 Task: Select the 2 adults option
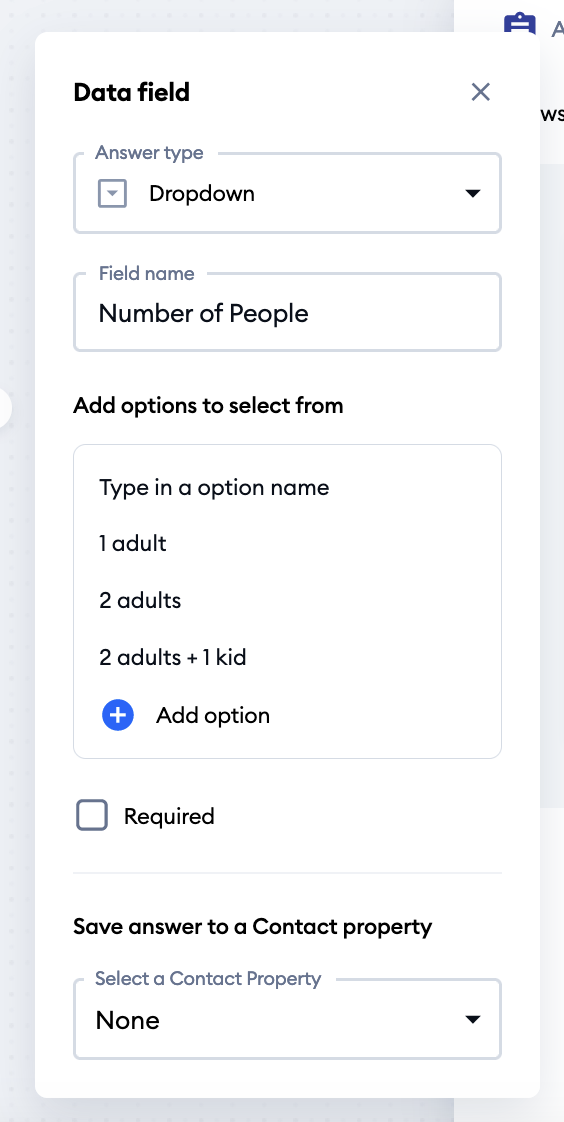pos(140,600)
